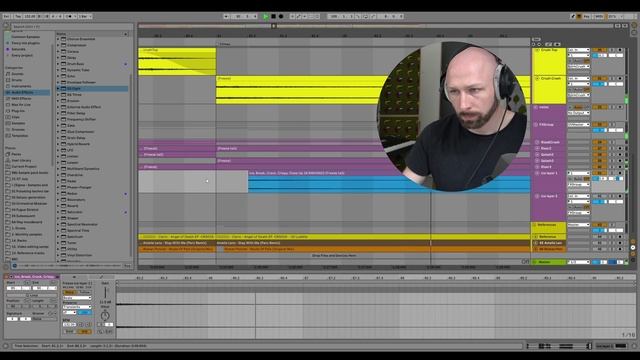Expand the Compressor device entry
The image size is (640, 360).
(58, 45)
